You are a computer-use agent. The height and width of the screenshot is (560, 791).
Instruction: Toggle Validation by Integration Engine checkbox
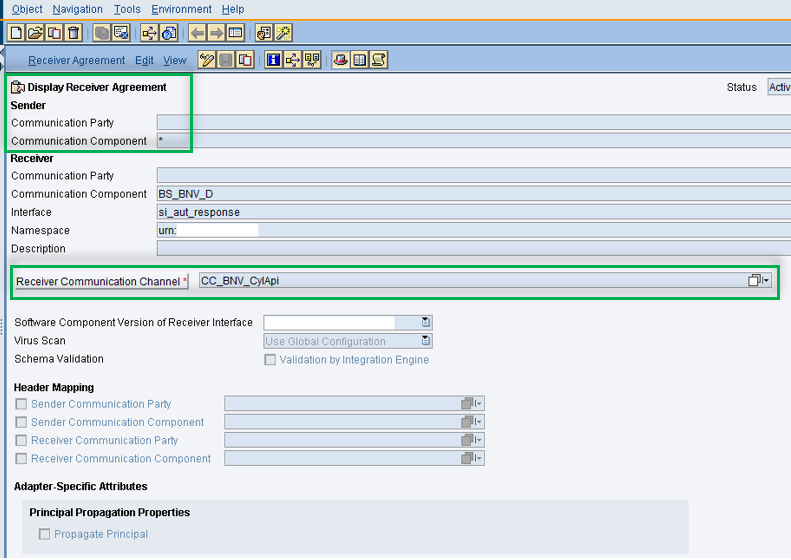point(270,360)
